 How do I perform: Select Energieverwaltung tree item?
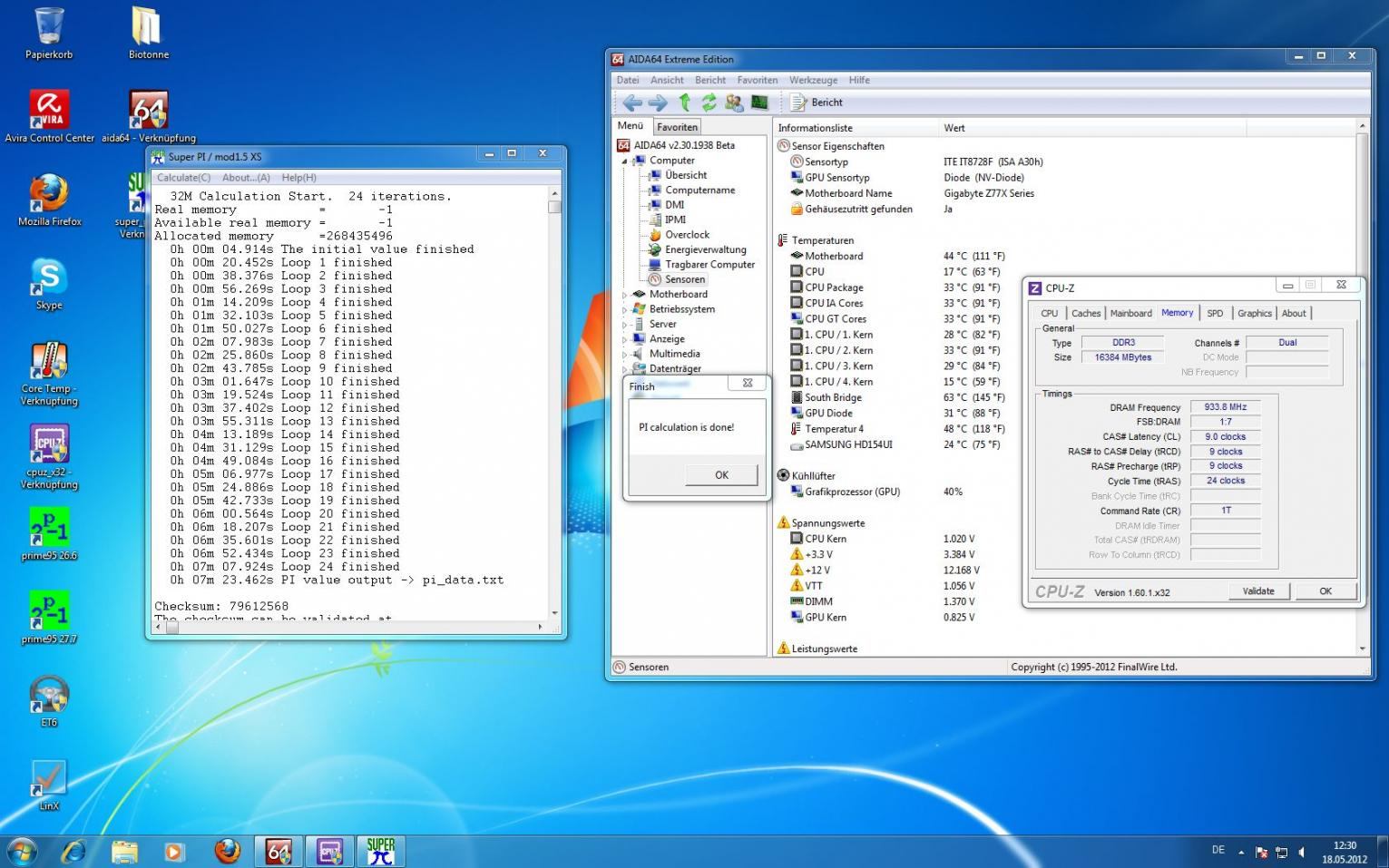tap(705, 249)
